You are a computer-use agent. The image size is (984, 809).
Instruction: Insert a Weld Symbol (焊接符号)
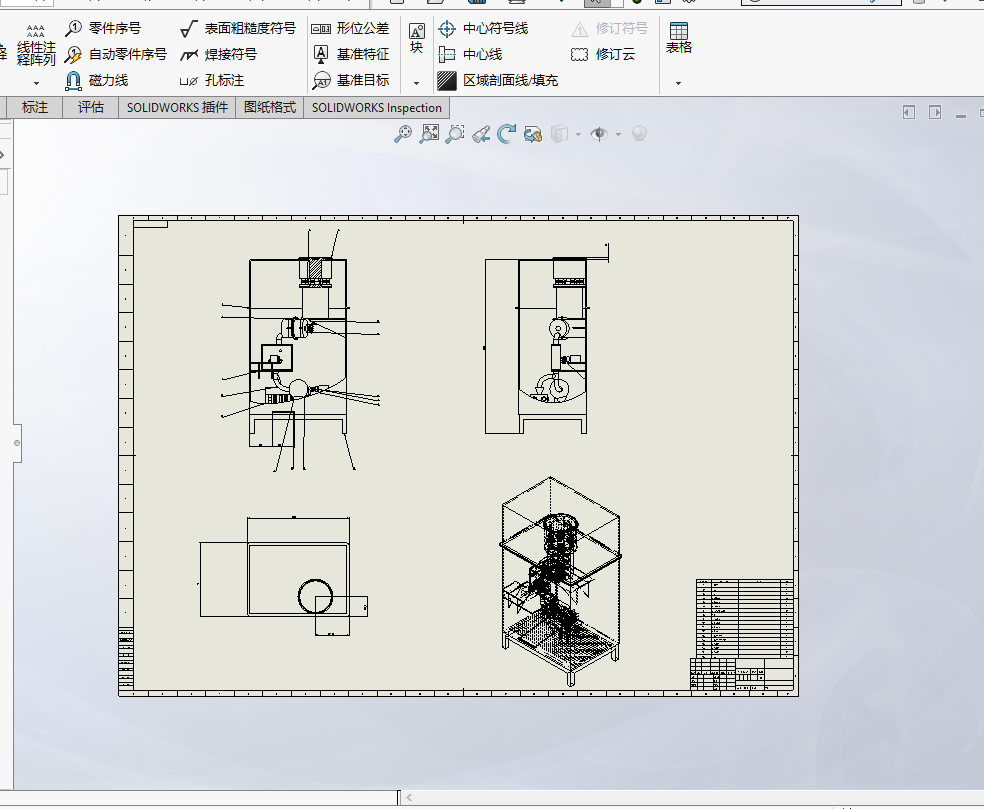[219, 55]
